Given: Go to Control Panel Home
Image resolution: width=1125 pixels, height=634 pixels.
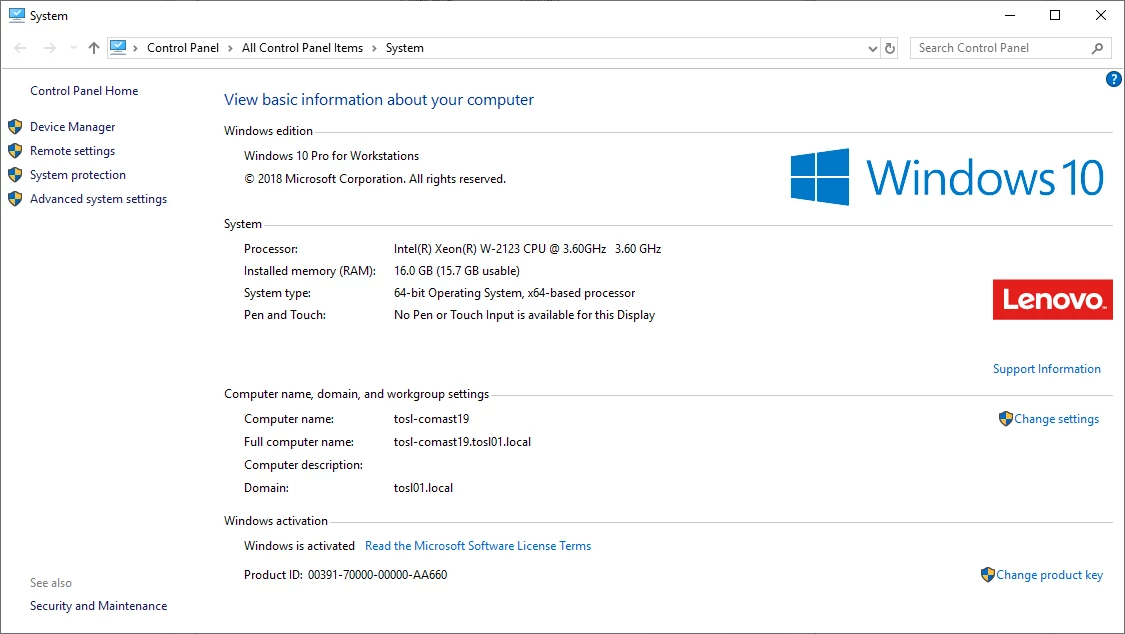Looking at the screenshot, I should click(84, 90).
